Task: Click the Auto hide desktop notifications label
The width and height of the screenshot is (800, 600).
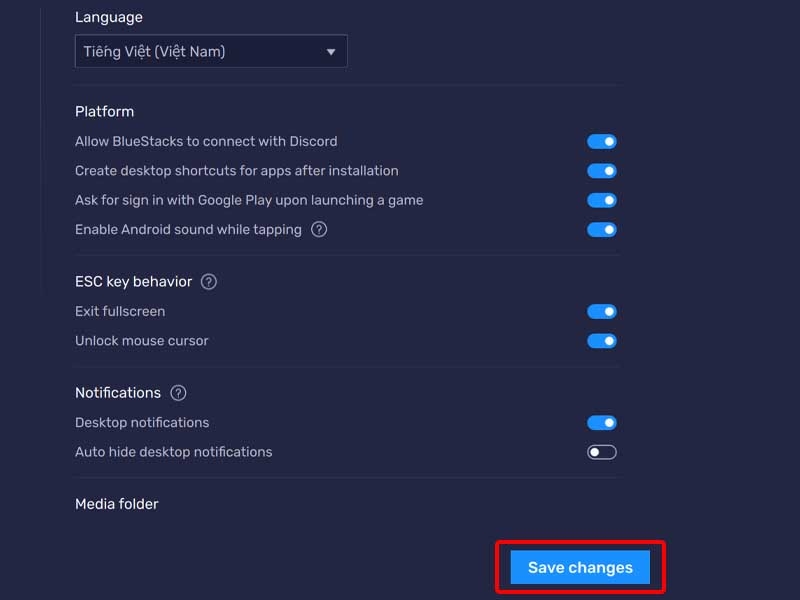Action: (x=173, y=452)
